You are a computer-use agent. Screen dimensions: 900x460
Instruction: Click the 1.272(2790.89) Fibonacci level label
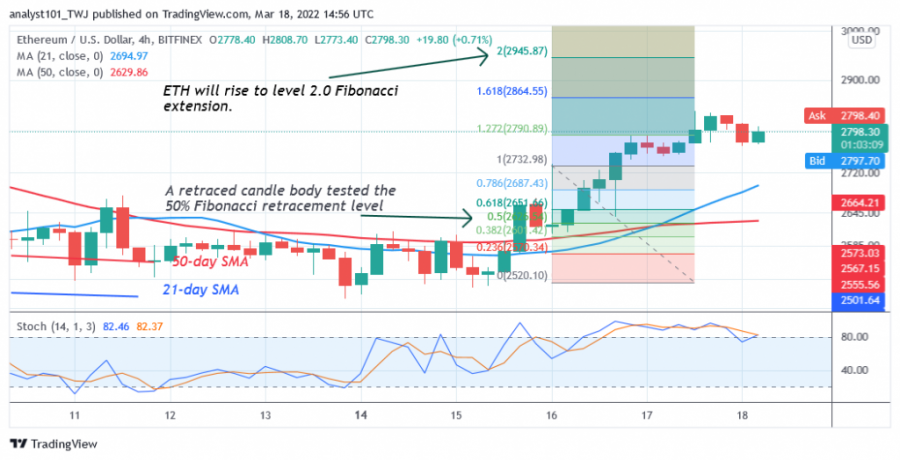click(512, 129)
